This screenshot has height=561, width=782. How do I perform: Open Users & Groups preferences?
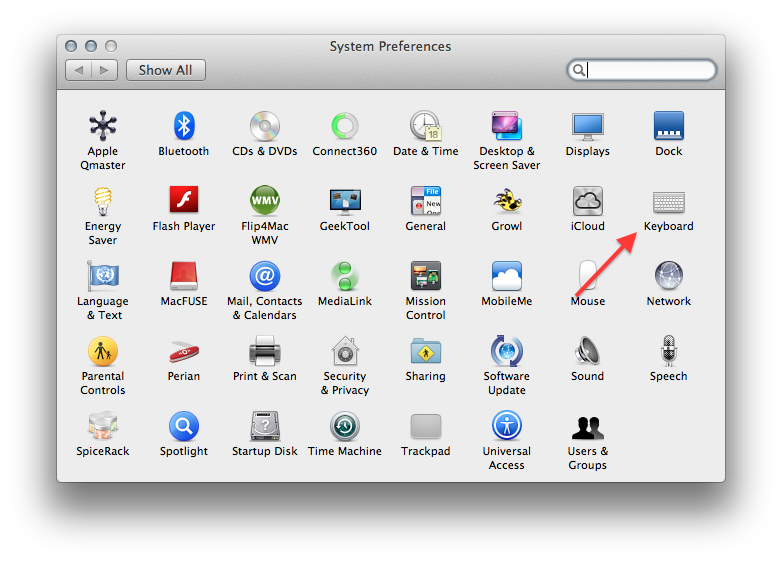coord(587,427)
